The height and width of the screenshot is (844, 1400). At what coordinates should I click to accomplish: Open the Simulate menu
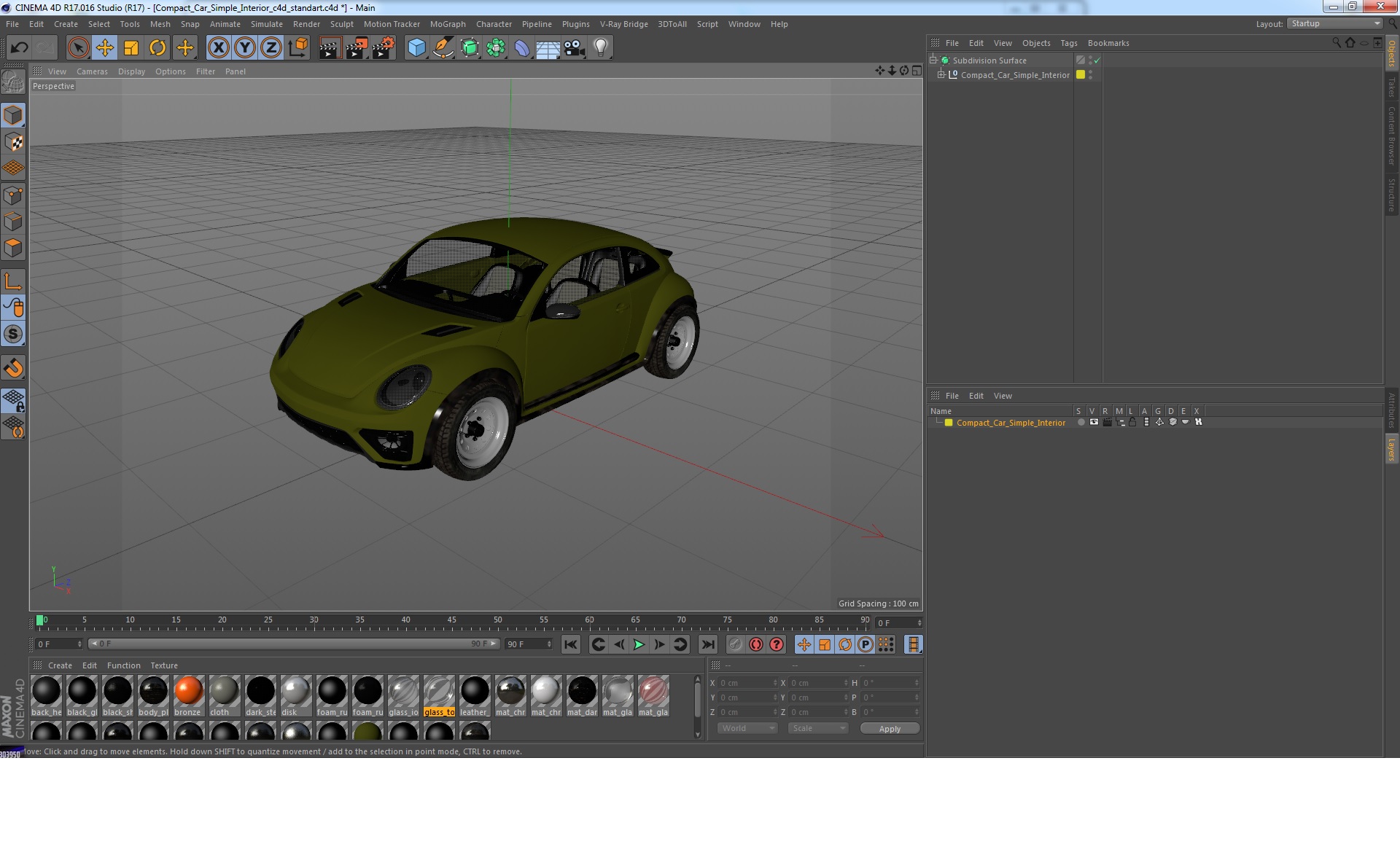pyautogui.click(x=267, y=24)
